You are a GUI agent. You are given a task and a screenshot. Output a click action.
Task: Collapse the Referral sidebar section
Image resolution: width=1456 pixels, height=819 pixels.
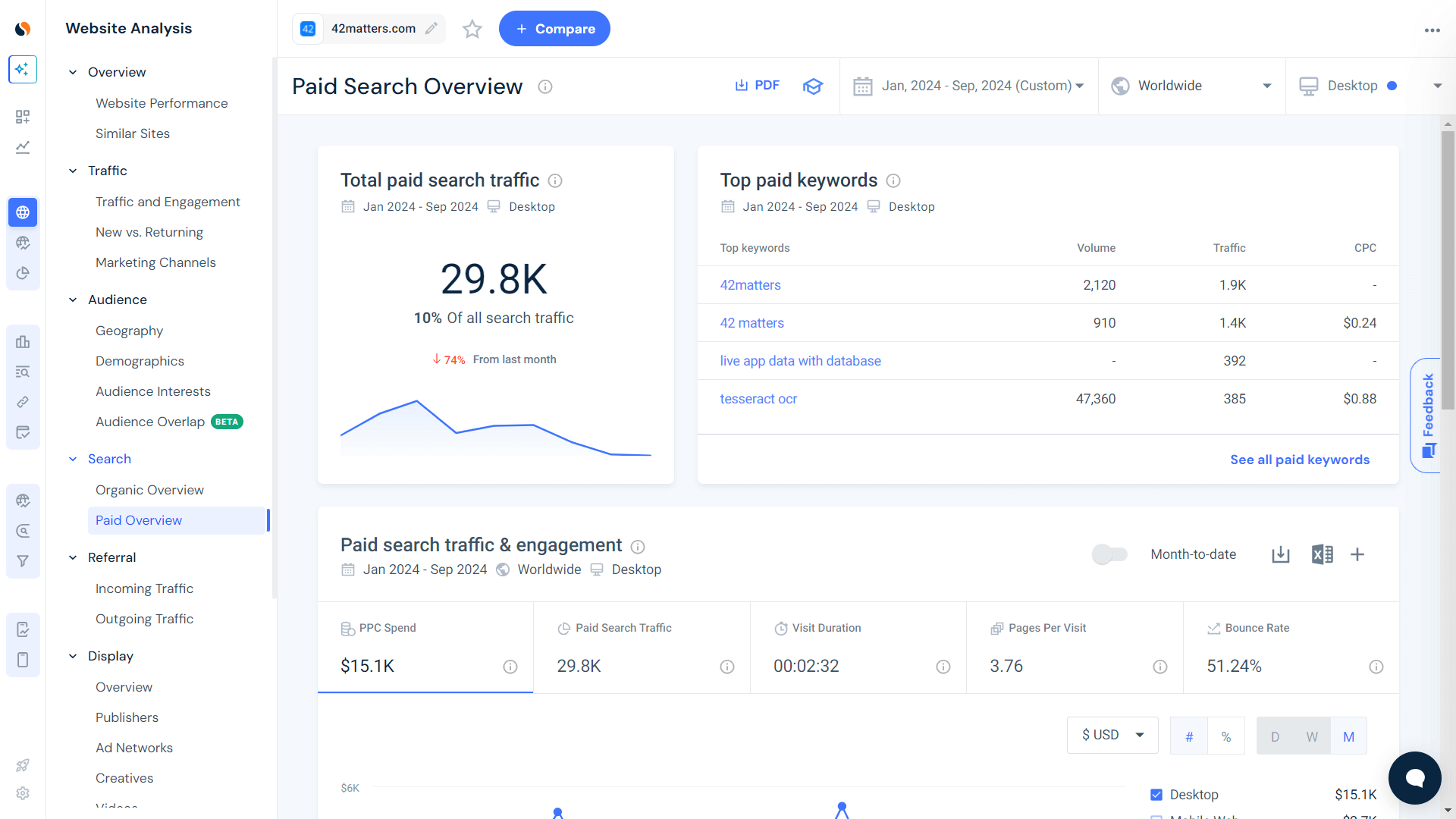(x=73, y=557)
